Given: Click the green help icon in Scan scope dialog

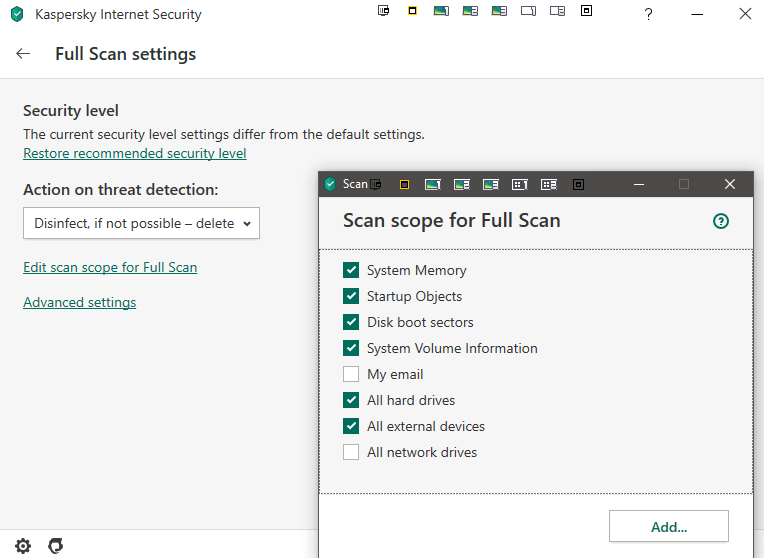Looking at the screenshot, I should (x=721, y=221).
